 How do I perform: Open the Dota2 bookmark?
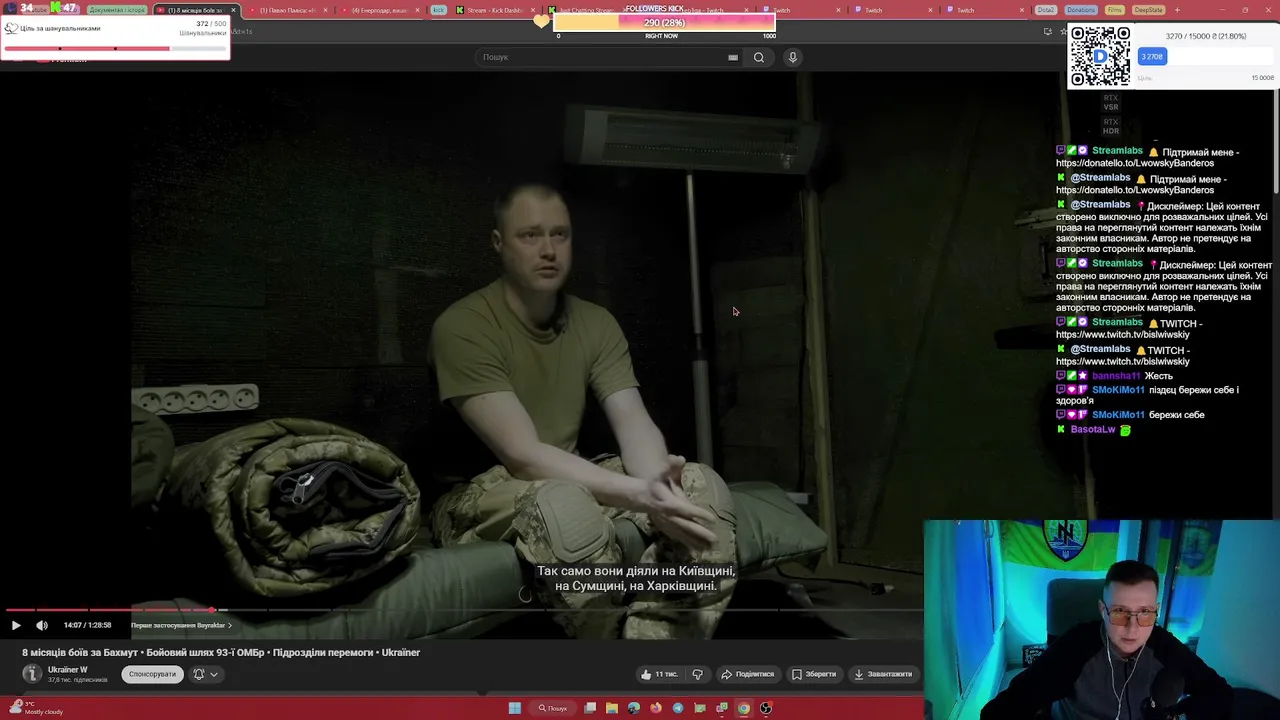1046,10
